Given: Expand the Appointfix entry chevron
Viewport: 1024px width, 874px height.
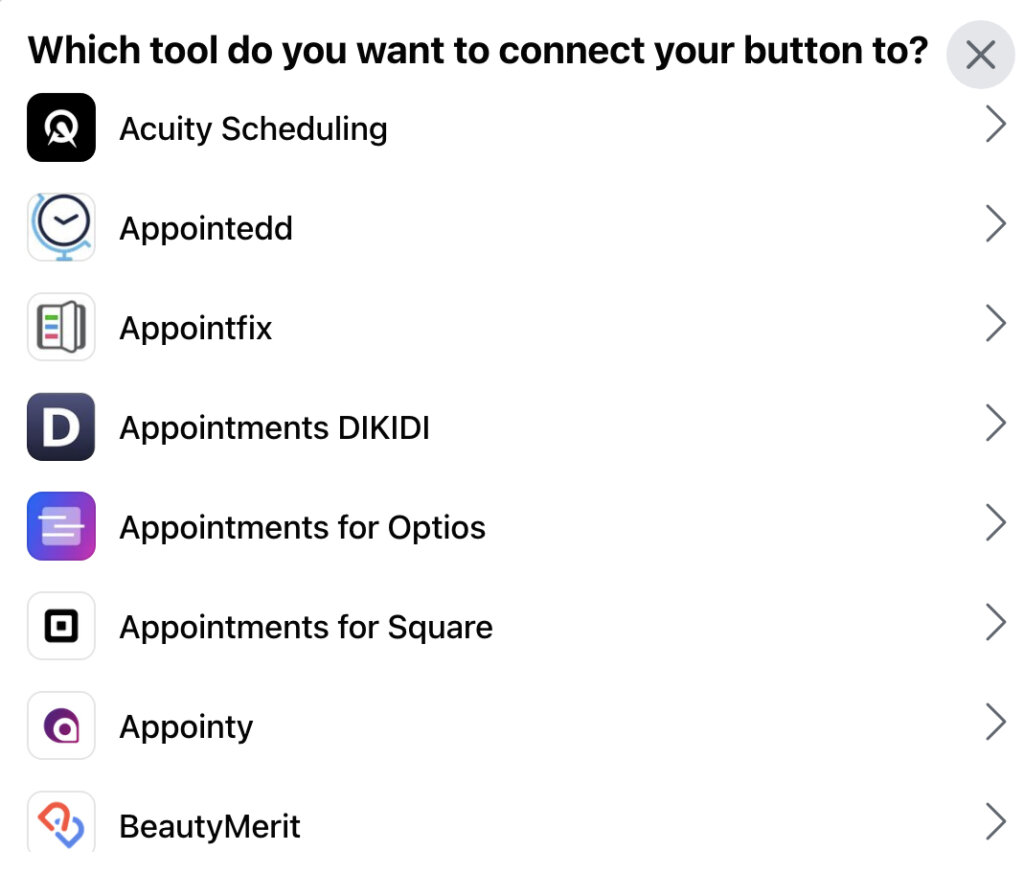Looking at the screenshot, I should point(996,323).
